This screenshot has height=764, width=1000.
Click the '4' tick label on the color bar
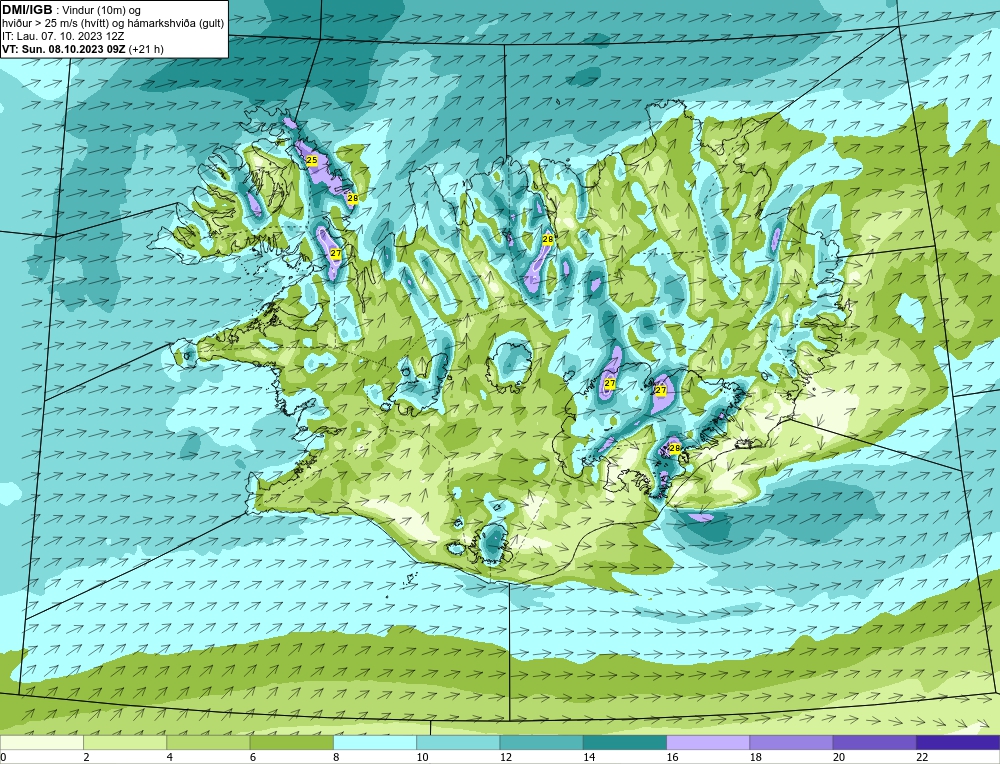tap(170, 757)
